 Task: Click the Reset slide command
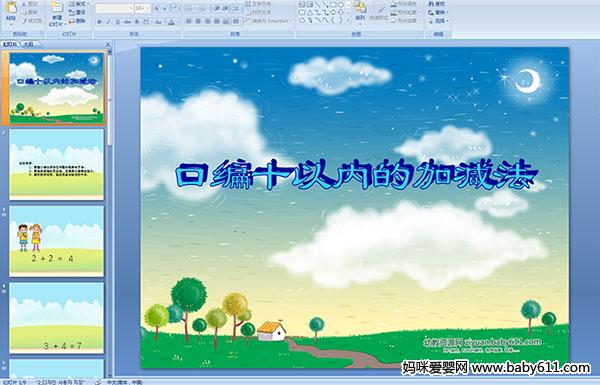(77, 12)
